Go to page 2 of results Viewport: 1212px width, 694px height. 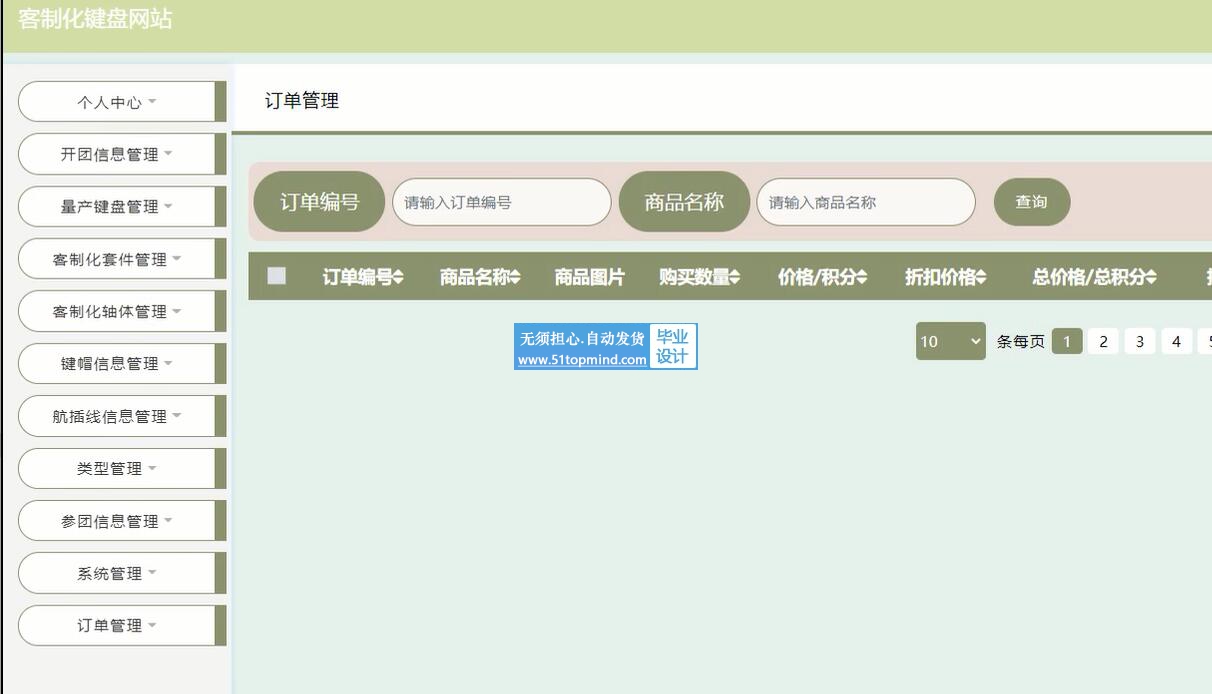pos(1103,342)
